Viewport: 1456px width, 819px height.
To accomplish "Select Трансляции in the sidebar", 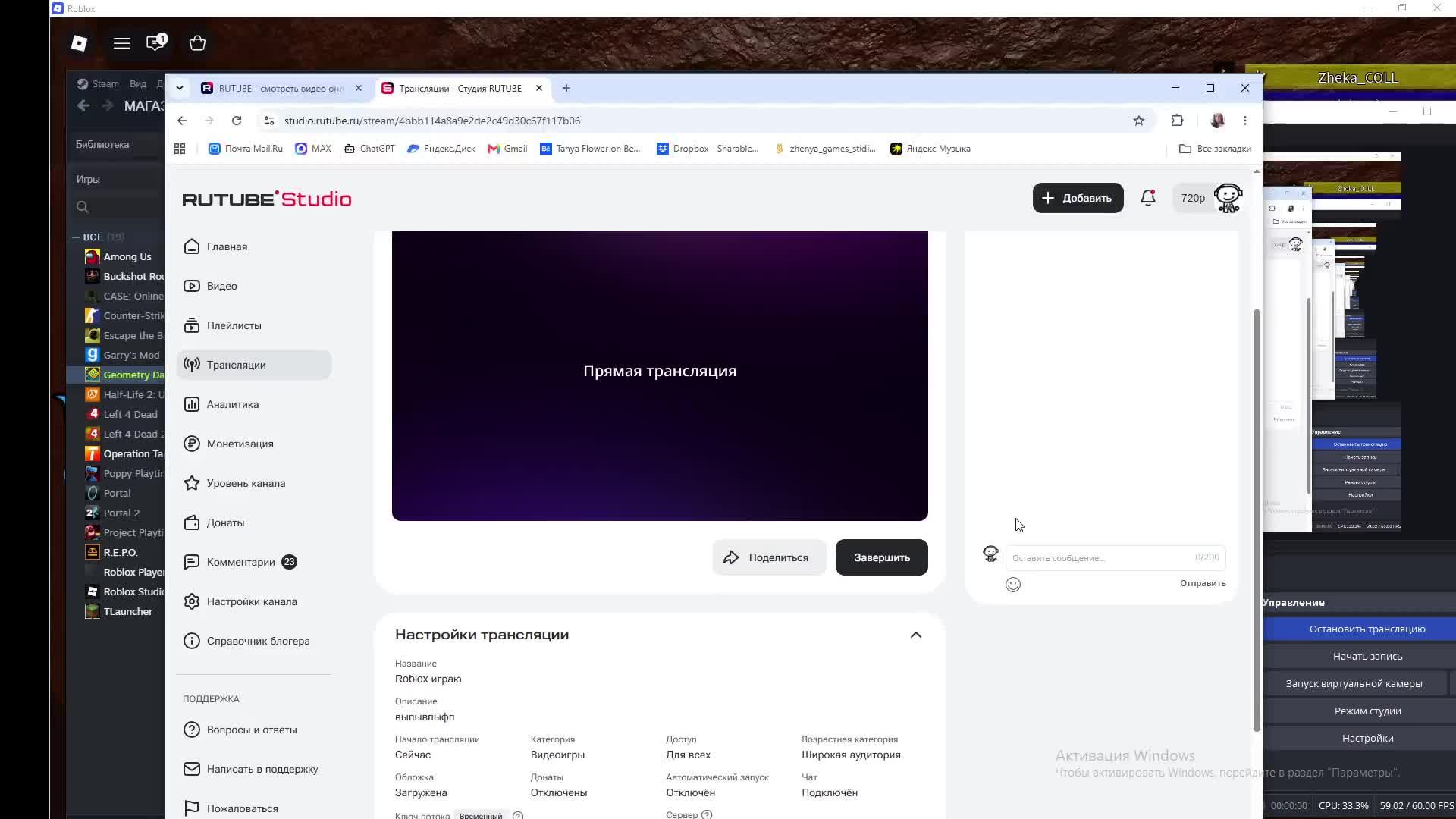I will [x=253, y=365].
